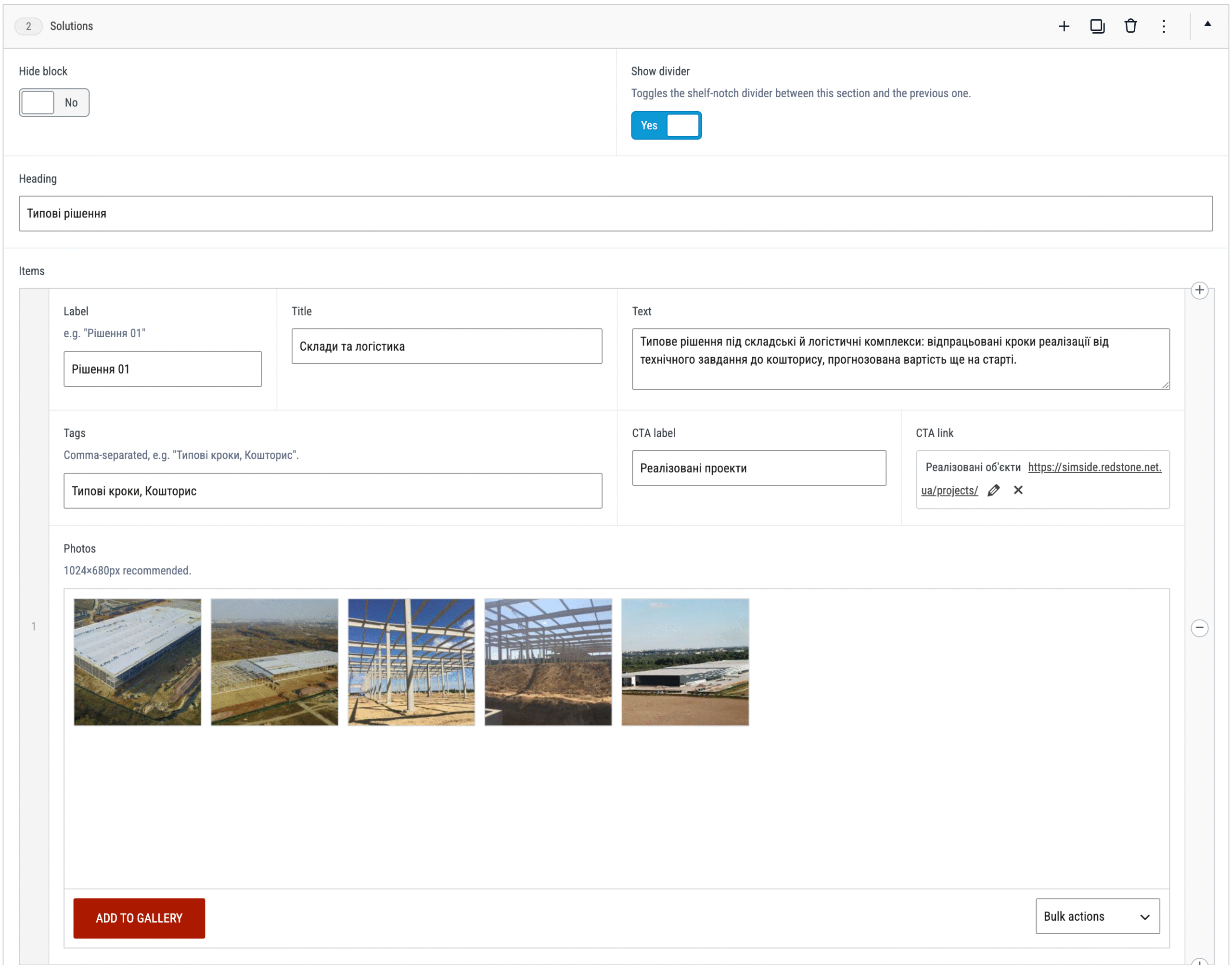1232x965 pixels.
Task: Select the first warehouse aerial photo thumbnail
Action: pyautogui.click(x=137, y=662)
